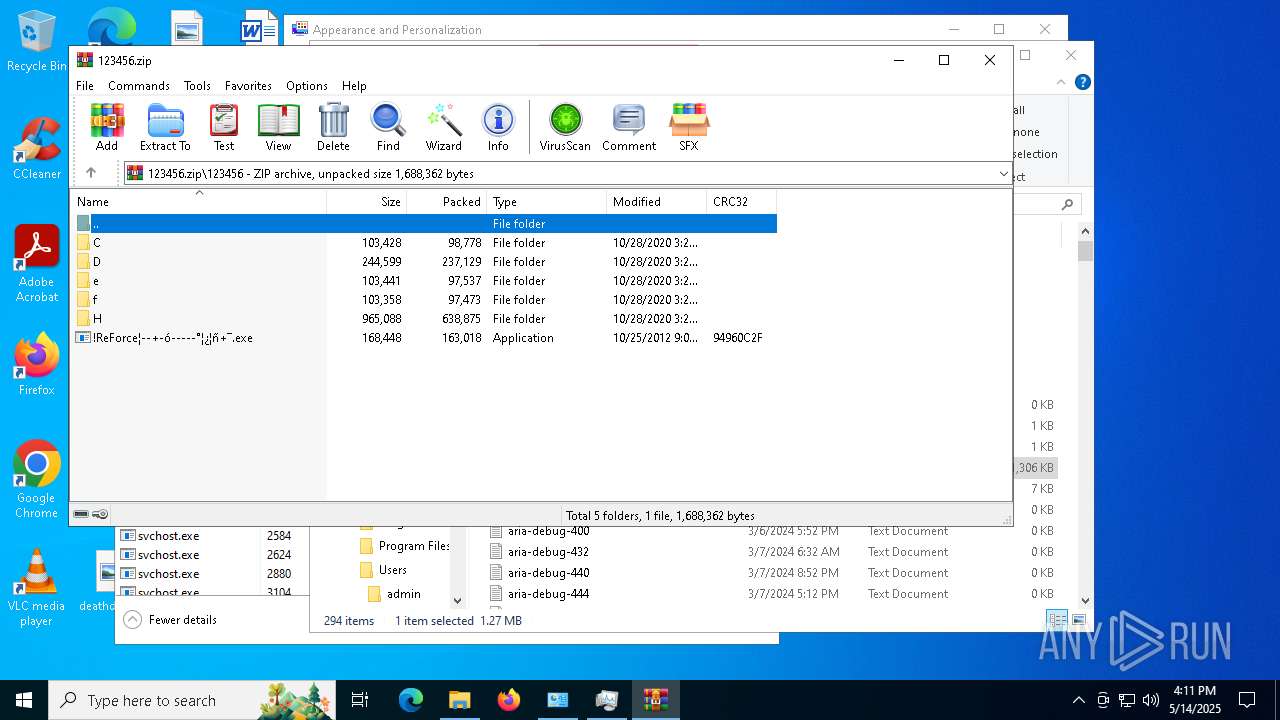The height and width of the screenshot is (720, 1280).
Task: Click the Explorer help question icon
Action: pos(1082,82)
